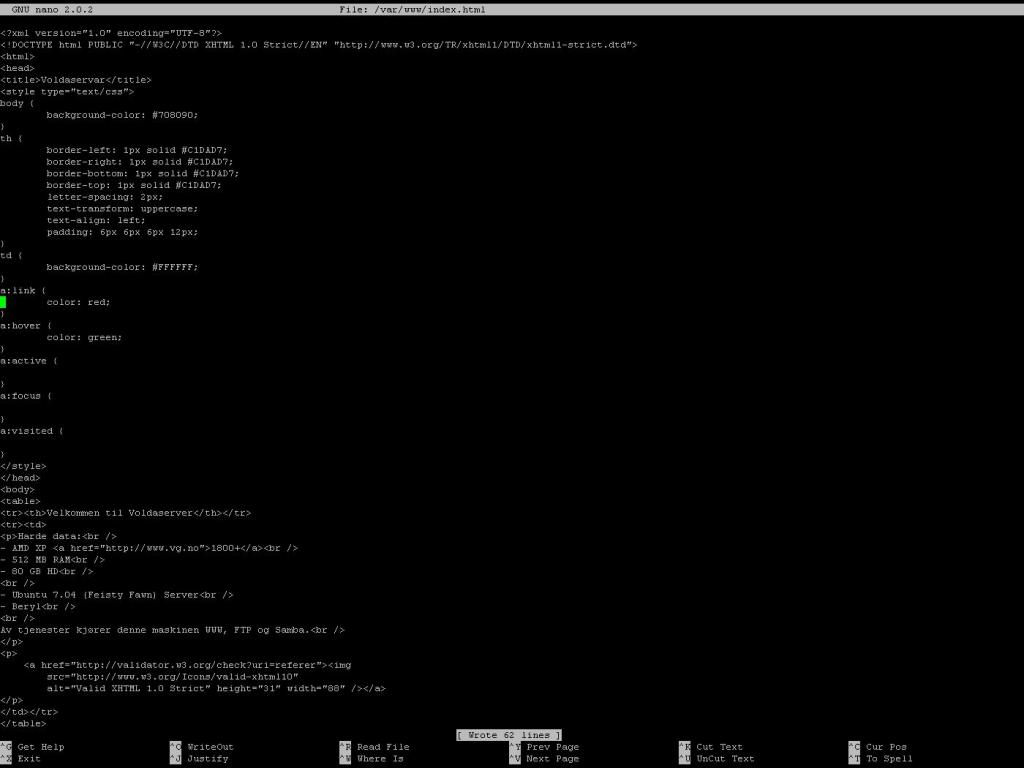This screenshot has width=1024, height=768.
Task: Click Read File in the shortcut bar
Action: 383,747
